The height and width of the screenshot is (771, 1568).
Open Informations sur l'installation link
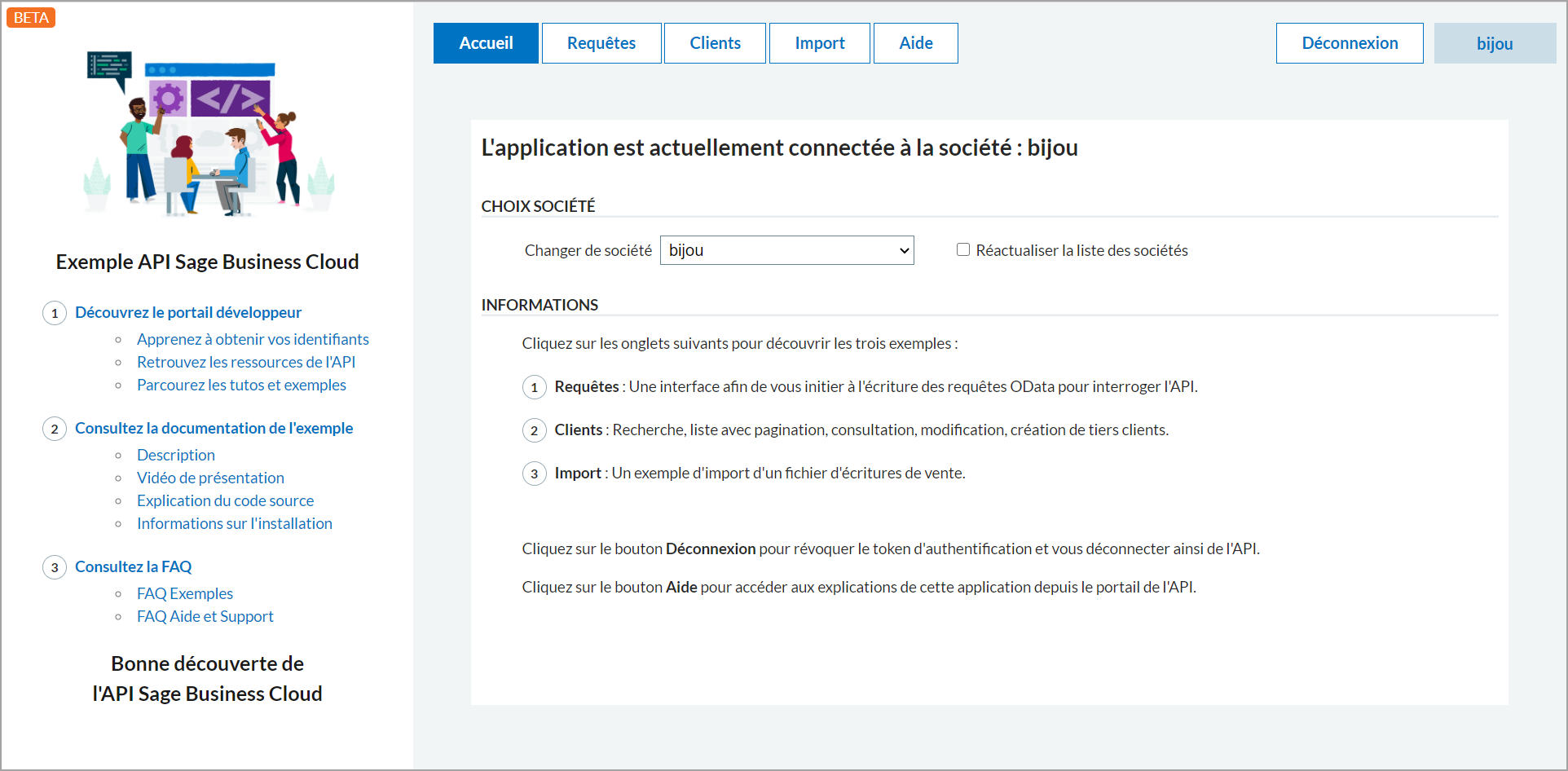tap(235, 523)
